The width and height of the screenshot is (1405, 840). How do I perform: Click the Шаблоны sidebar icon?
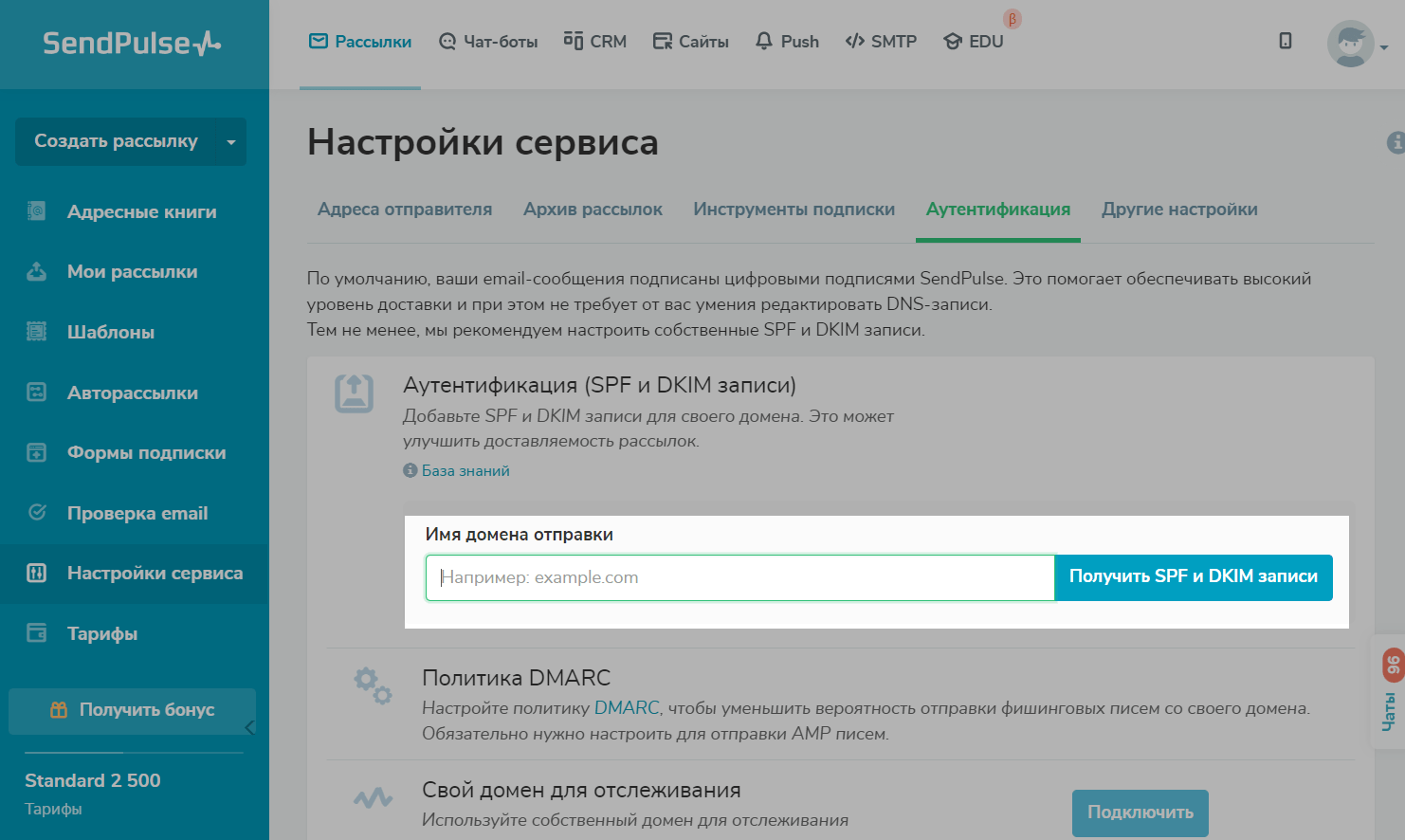(x=36, y=331)
